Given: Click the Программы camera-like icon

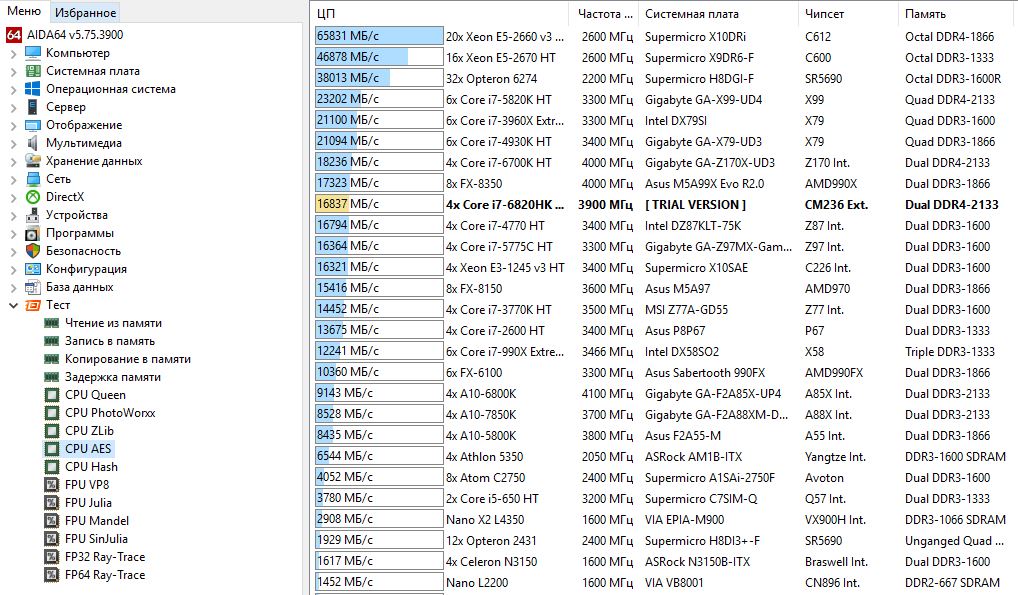Looking at the screenshot, I should tap(32, 233).
